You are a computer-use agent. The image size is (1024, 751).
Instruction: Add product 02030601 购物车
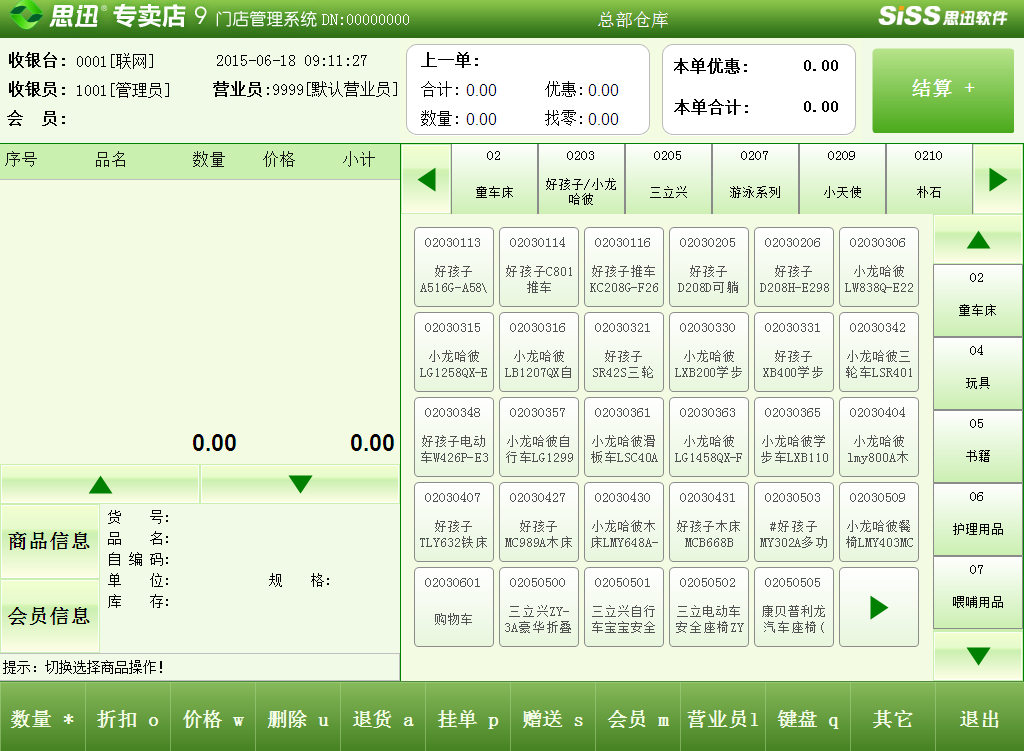click(453, 607)
